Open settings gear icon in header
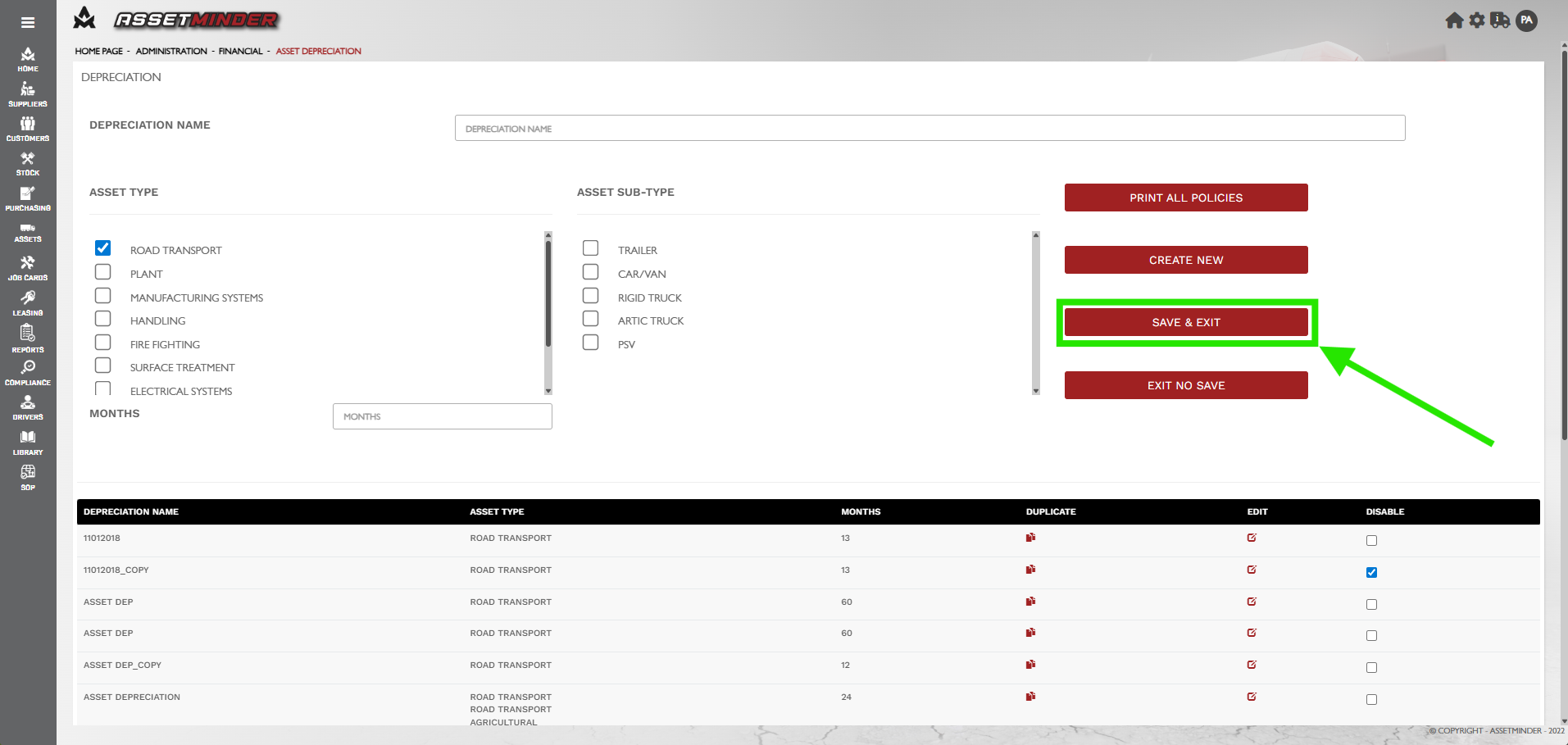Screen dimensions: 1568x745 1477,20
